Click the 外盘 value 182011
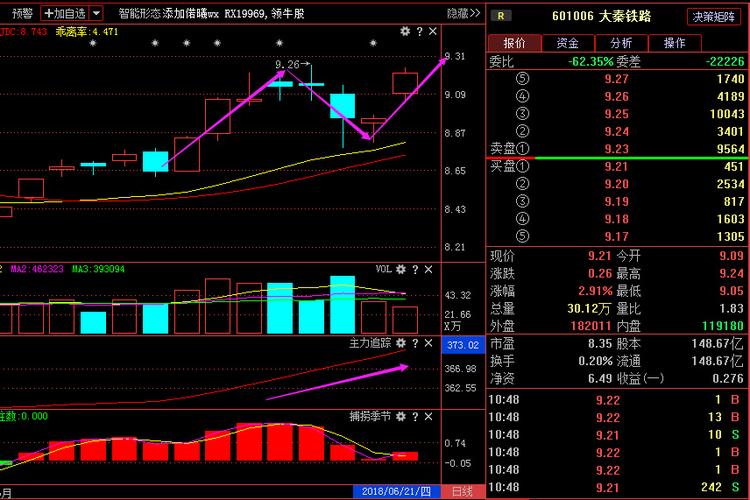 pos(591,326)
